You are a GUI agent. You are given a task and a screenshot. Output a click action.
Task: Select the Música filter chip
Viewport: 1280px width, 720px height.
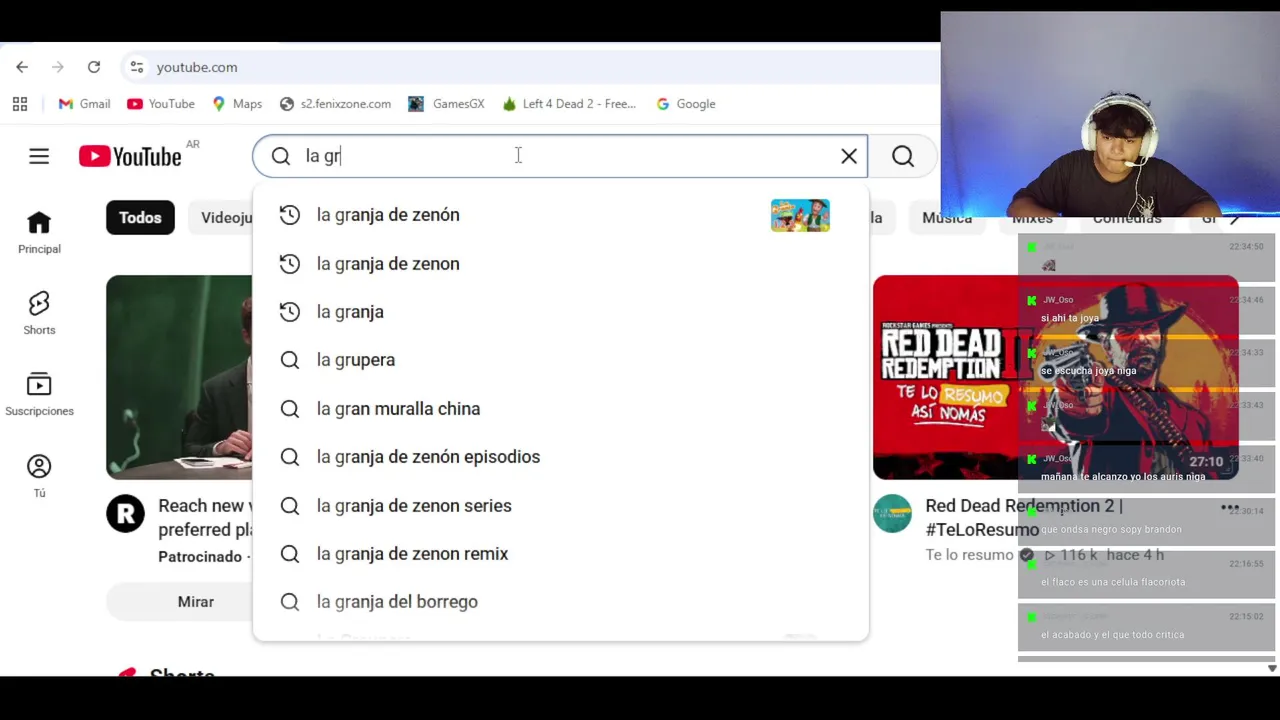[x=946, y=218]
